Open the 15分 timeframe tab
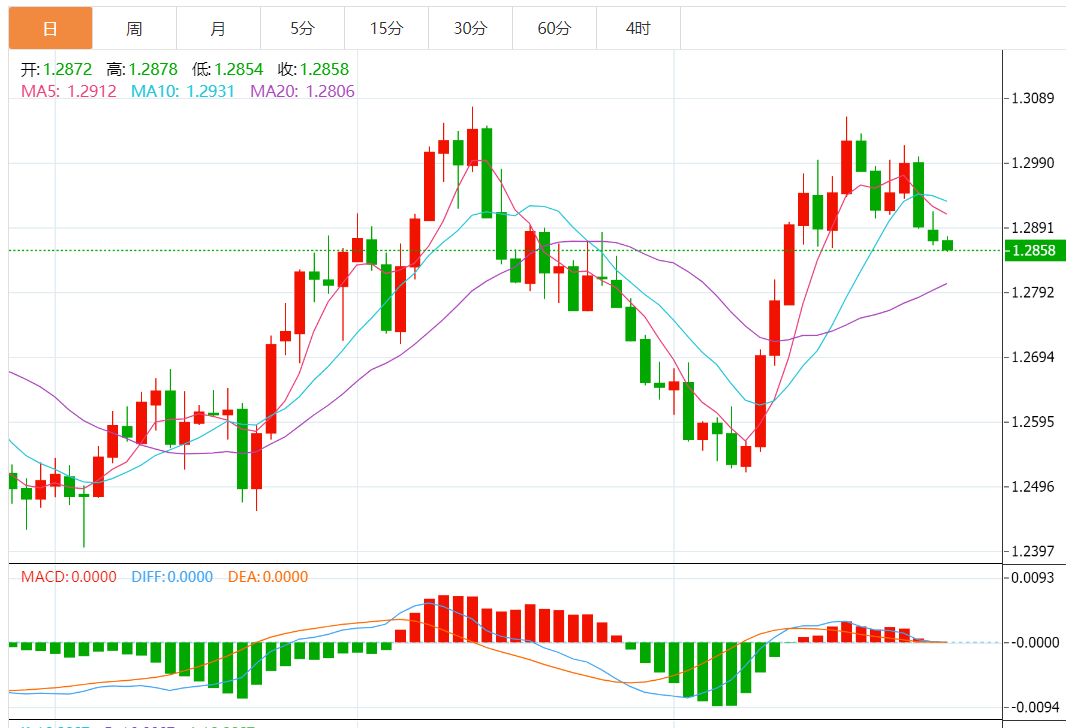Screen dimensions: 1066x728 pyautogui.click(x=386, y=29)
